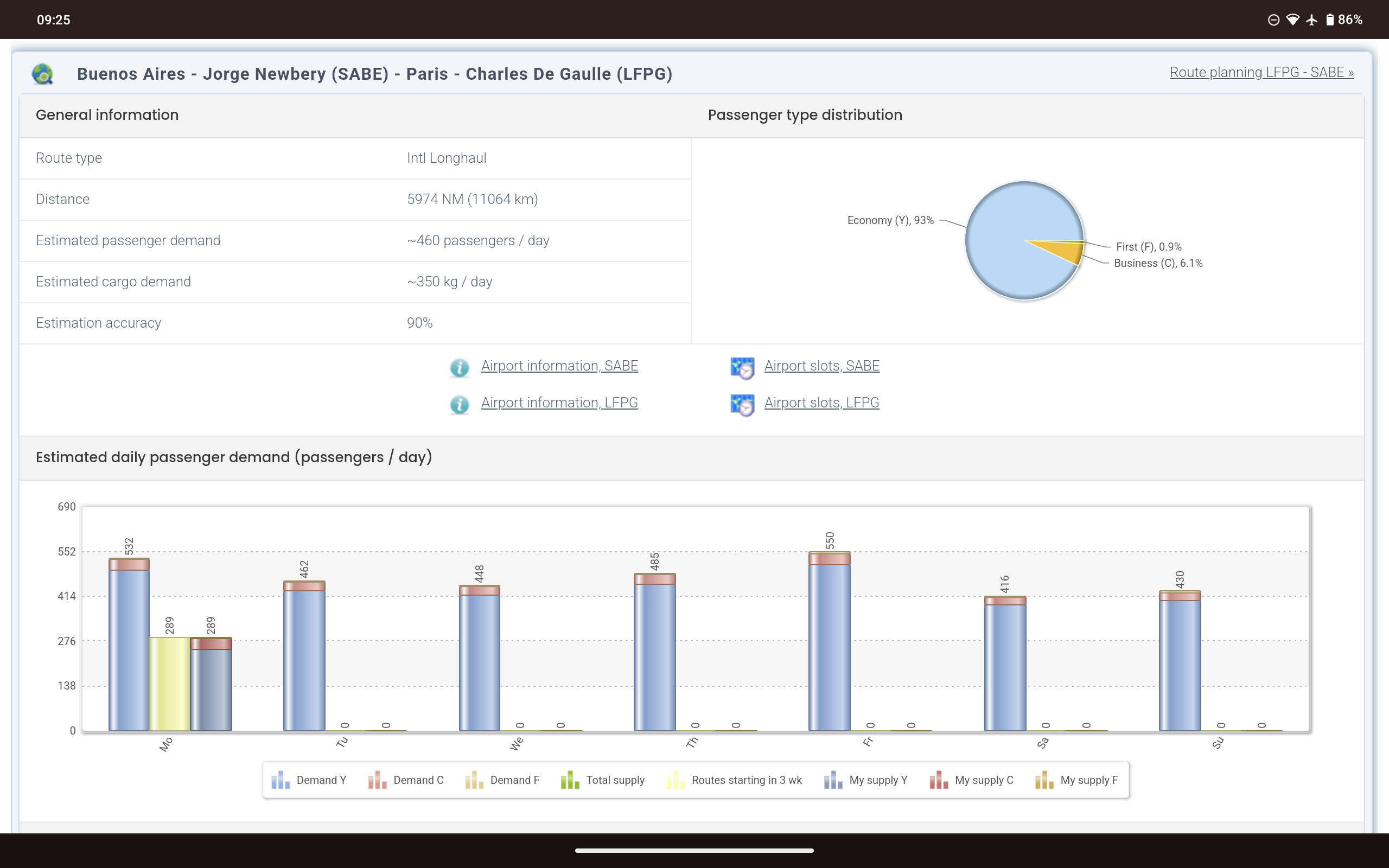Tap the Wi-Fi status bar icon

[1292, 20]
